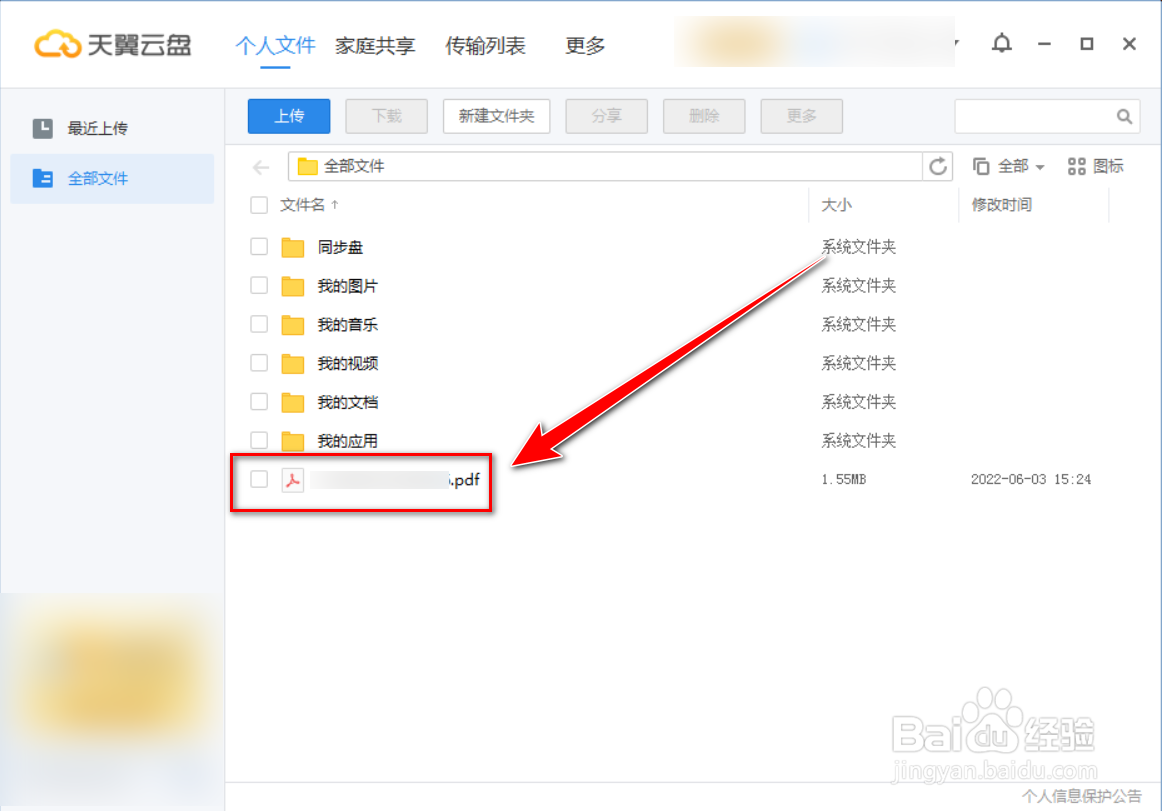Check the pdf file row checkbox
Image resolution: width=1162 pixels, height=811 pixels.
point(259,479)
